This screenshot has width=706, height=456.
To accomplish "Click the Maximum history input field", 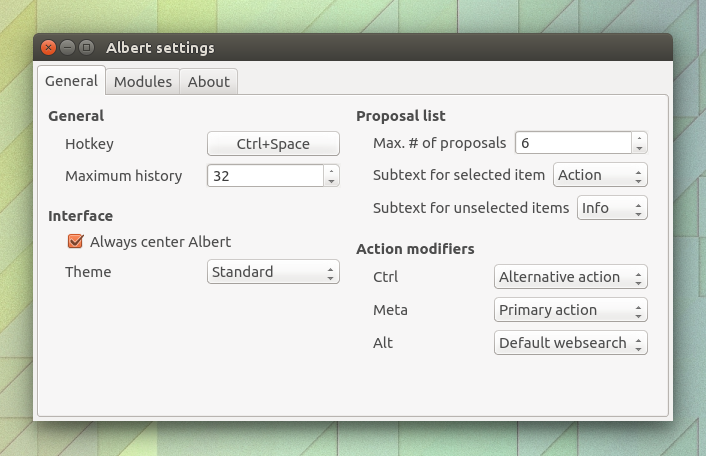I will [265, 176].
